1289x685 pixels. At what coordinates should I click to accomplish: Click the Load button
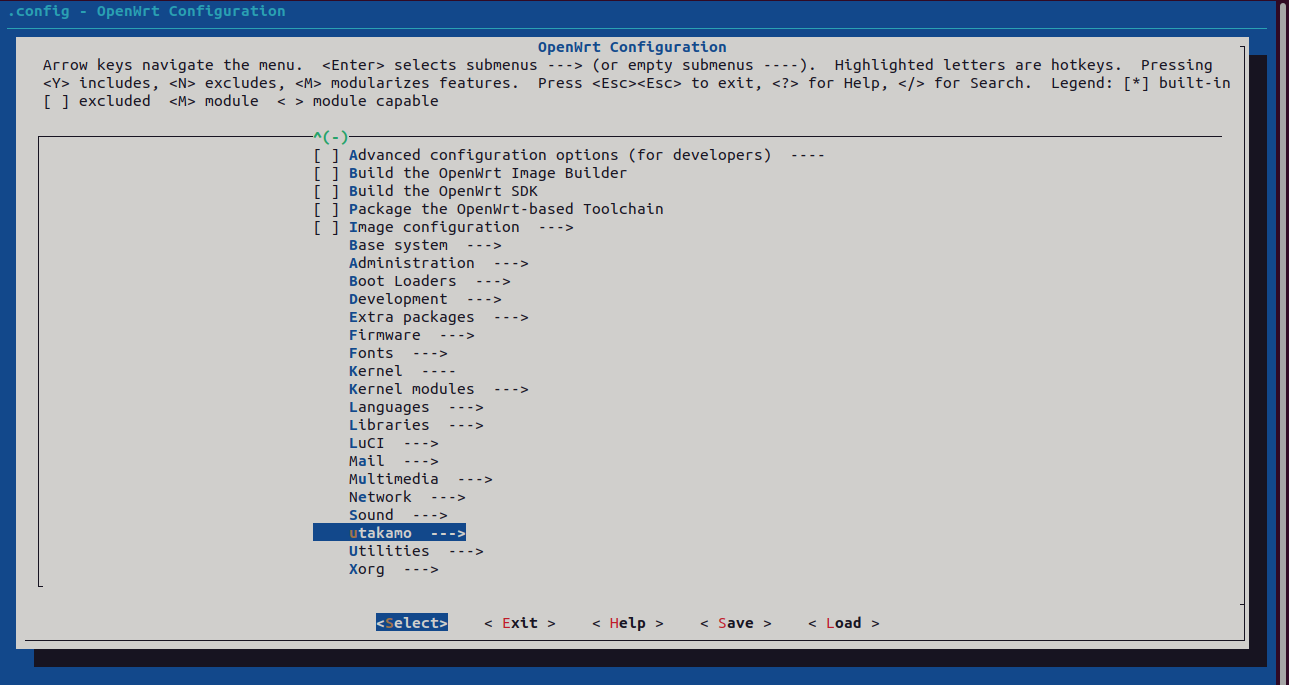point(844,623)
